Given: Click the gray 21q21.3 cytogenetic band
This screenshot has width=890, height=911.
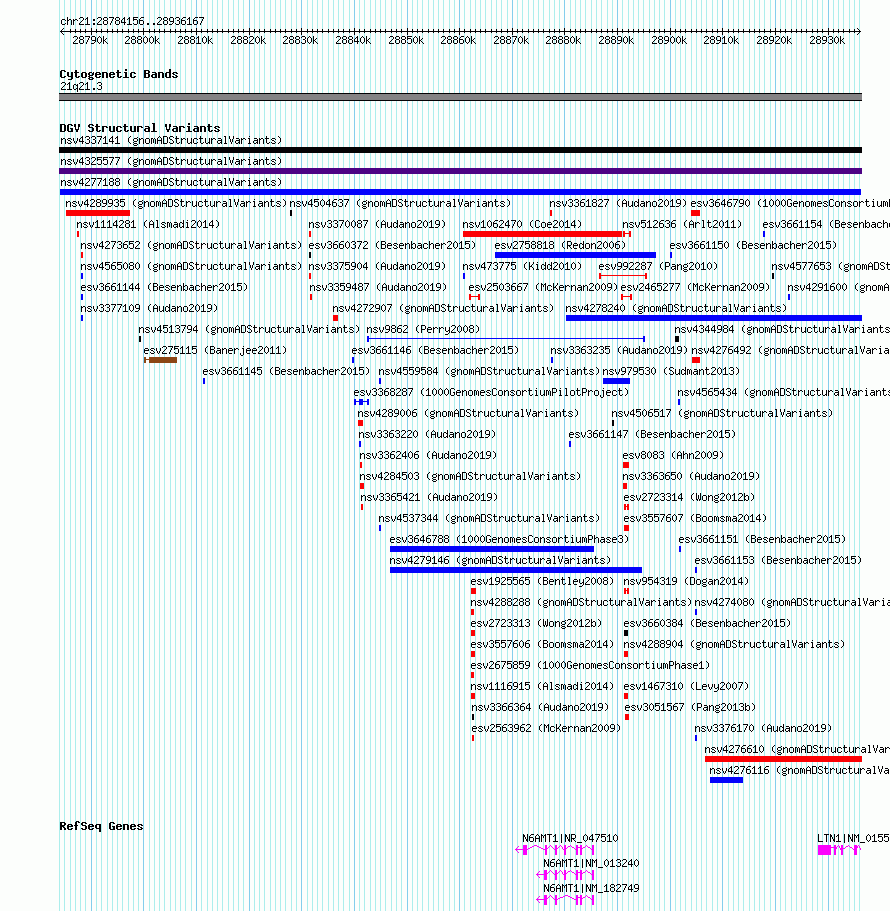Looking at the screenshot, I should point(460,97).
